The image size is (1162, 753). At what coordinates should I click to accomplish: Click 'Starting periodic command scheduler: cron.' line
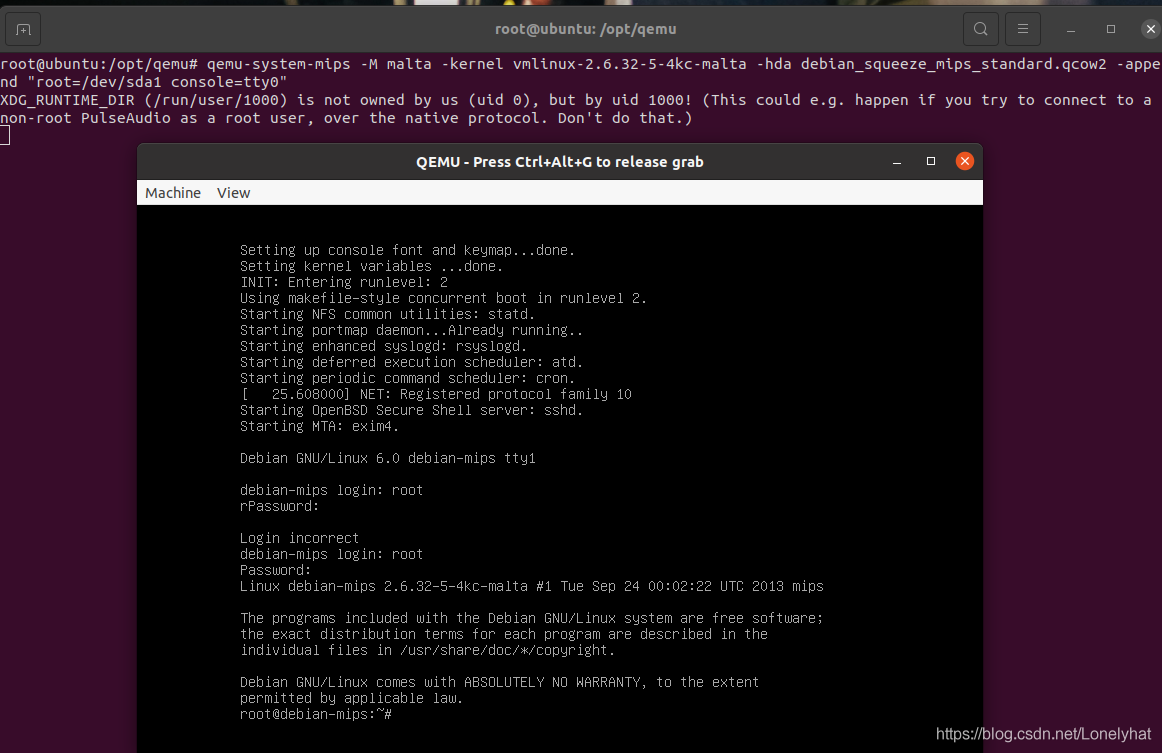pos(408,379)
